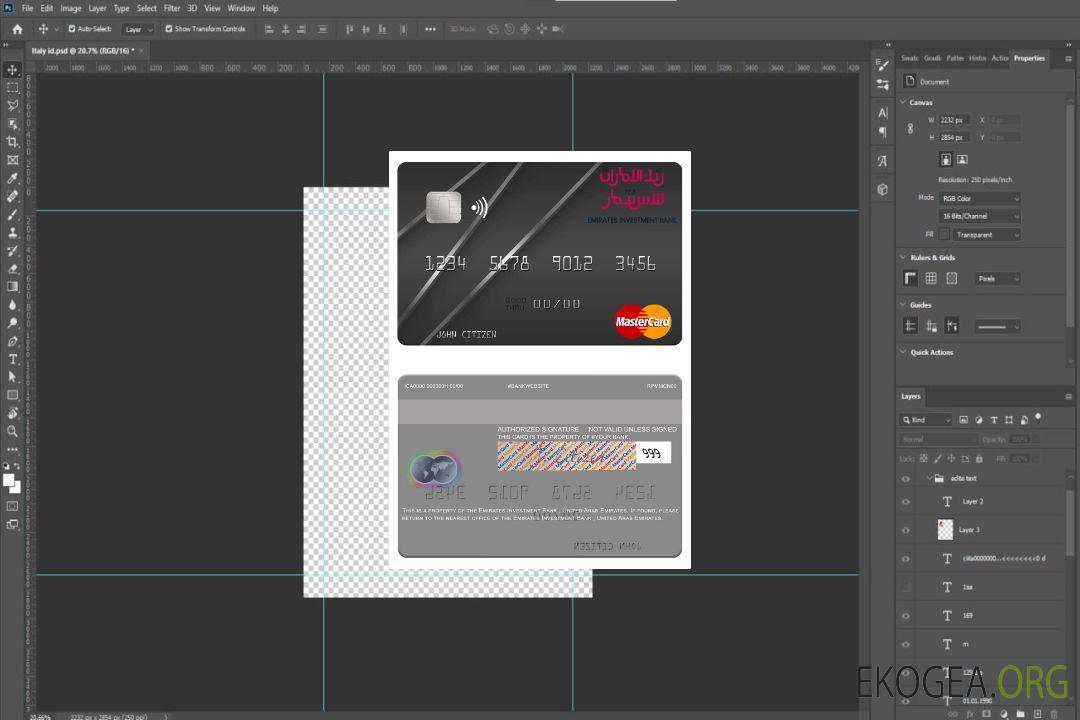The height and width of the screenshot is (720, 1080).
Task: Select landscape canvas orientation button
Action: 962,160
